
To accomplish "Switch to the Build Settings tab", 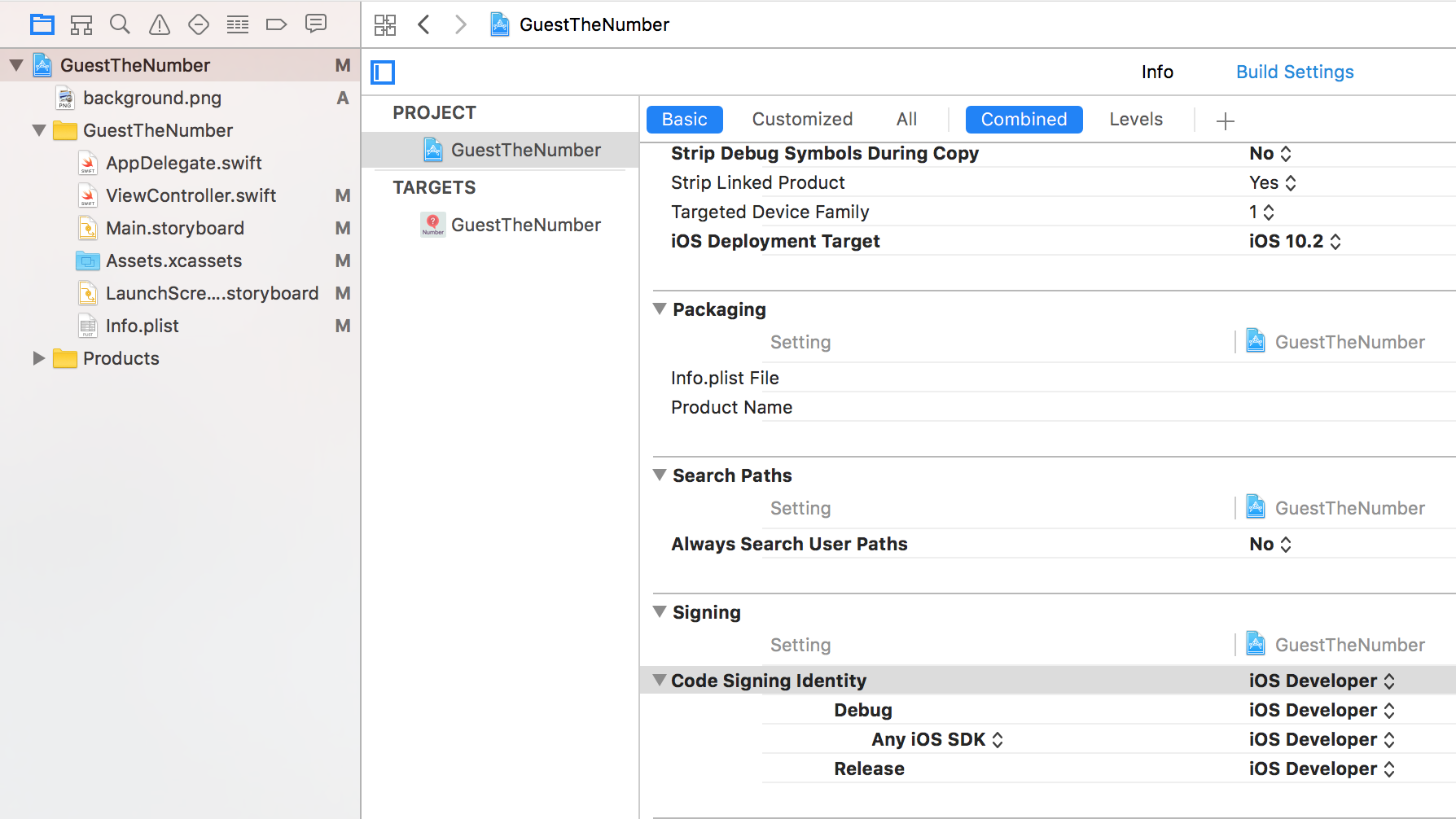I will pyautogui.click(x=1295, y=72).
